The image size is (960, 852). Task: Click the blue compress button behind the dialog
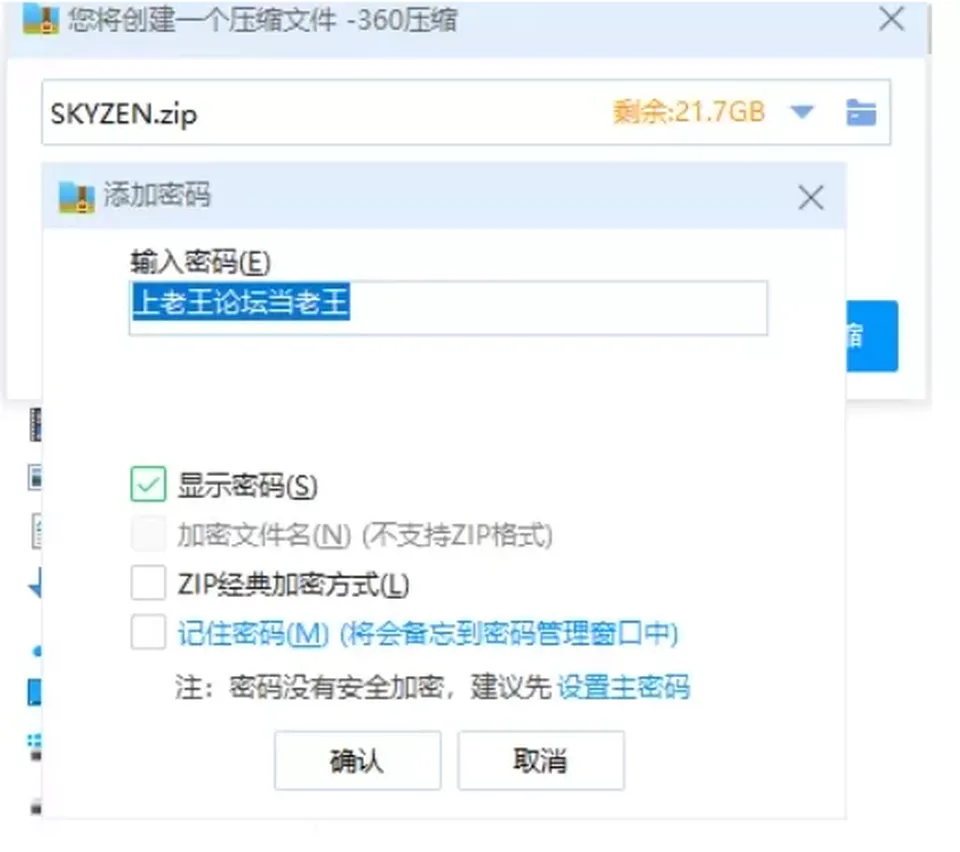[872, 336]
